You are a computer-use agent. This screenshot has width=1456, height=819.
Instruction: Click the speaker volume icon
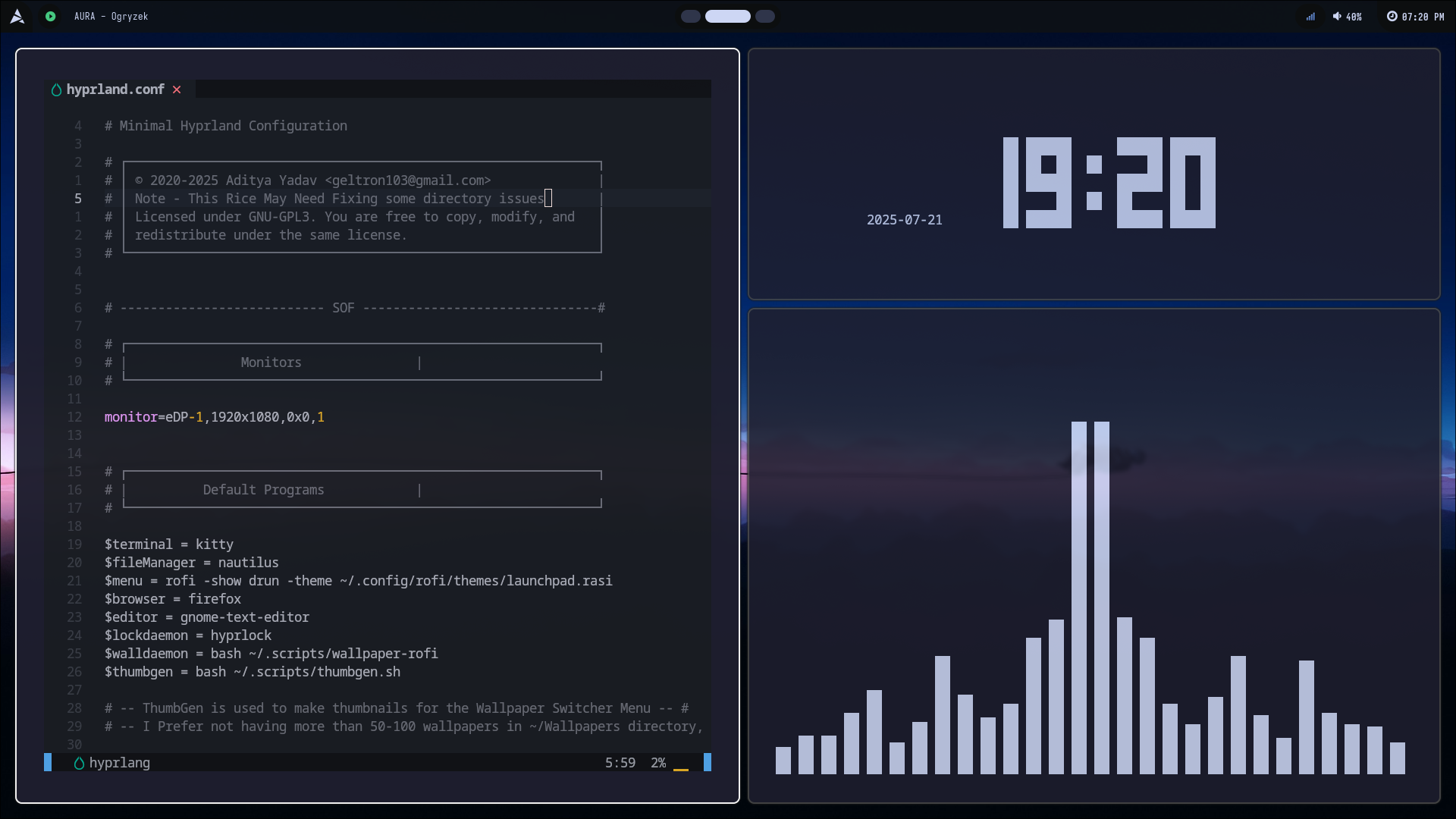coord(1337,16)
